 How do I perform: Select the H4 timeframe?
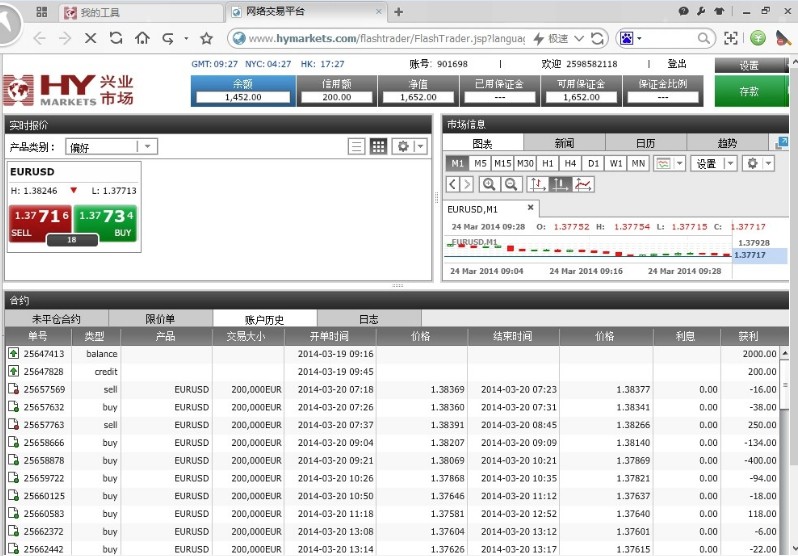pos(570,163)
